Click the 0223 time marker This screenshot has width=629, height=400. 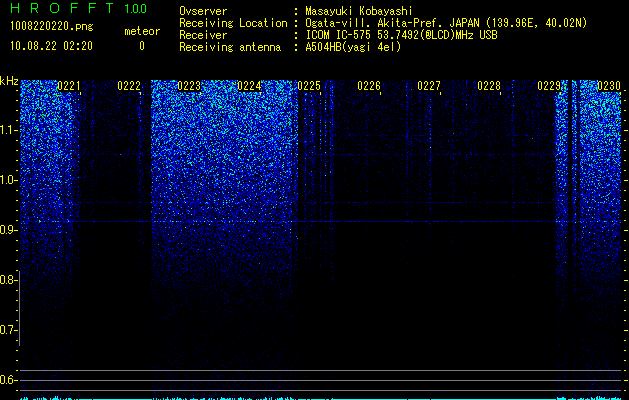(189, 86)
